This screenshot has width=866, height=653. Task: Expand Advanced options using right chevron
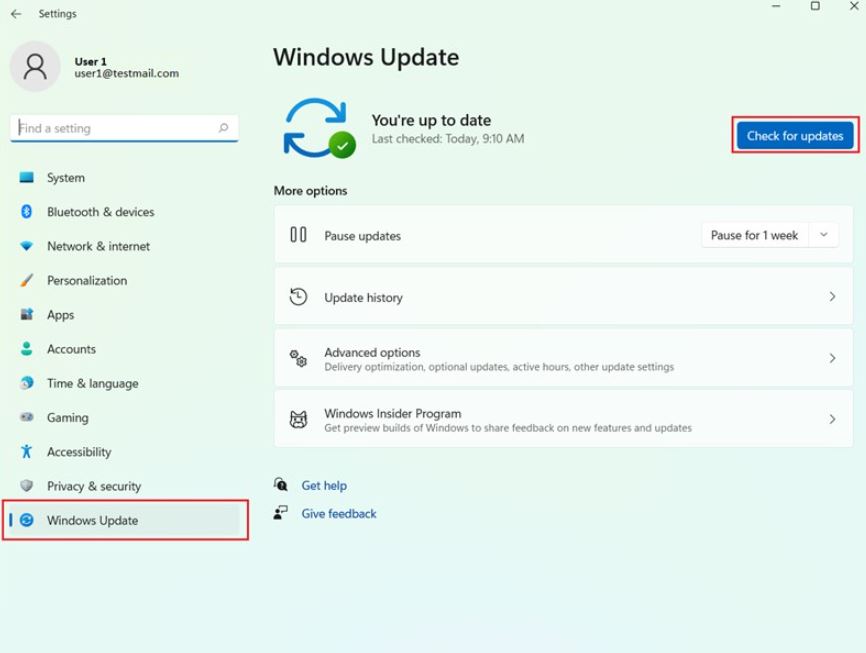[x=832, y=358]
